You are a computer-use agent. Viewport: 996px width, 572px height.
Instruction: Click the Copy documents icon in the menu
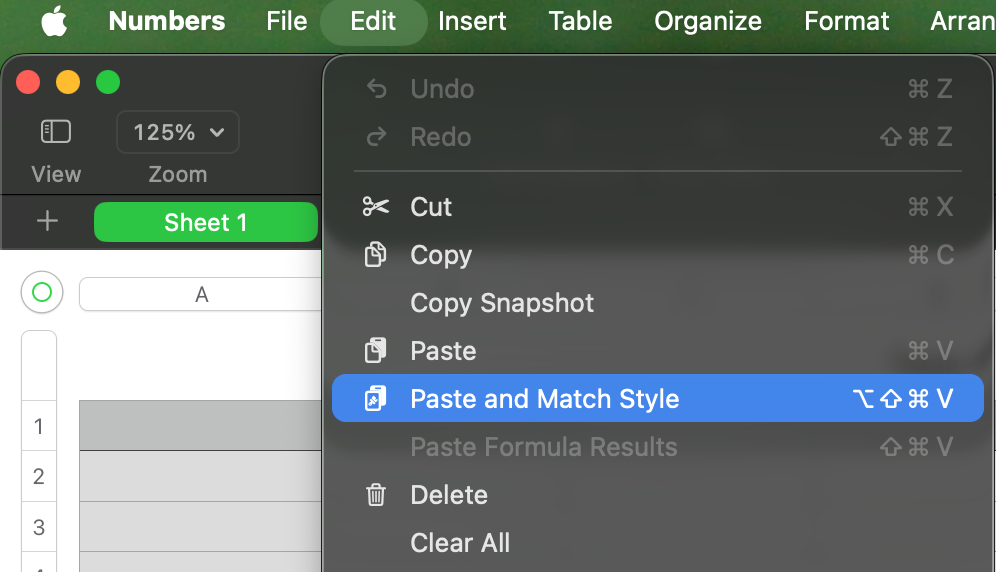376,255
